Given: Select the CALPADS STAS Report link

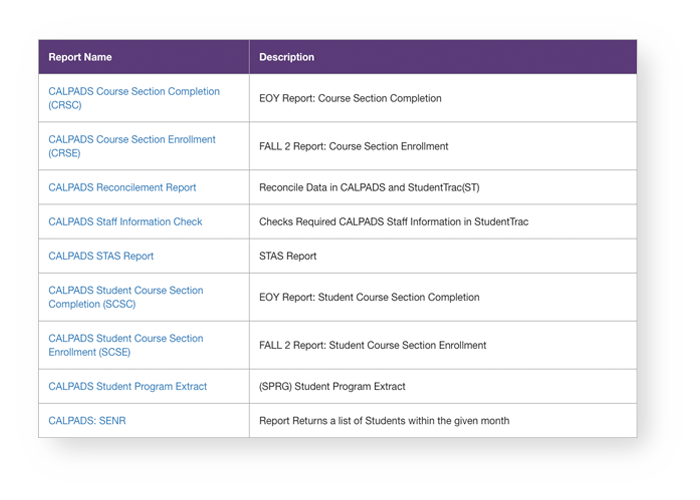Looking at the screenshot, I should 101,256.
